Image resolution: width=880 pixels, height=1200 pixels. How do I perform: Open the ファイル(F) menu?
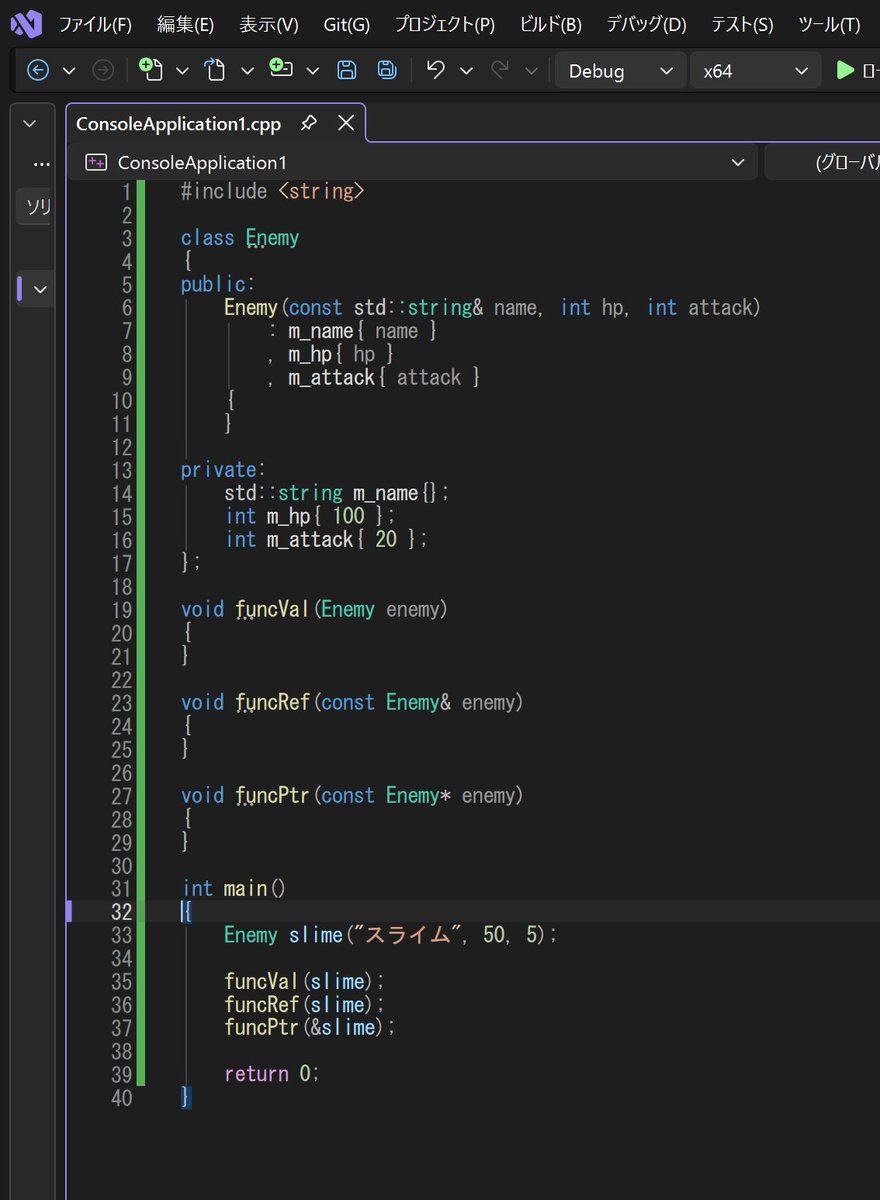[x=95, y=25]
